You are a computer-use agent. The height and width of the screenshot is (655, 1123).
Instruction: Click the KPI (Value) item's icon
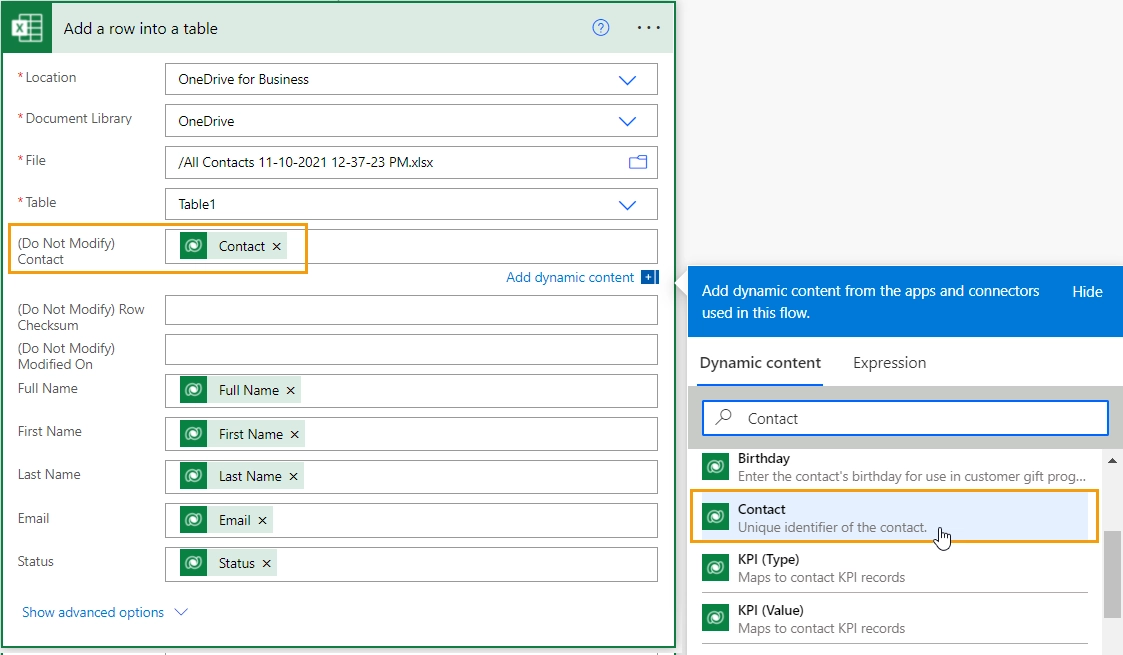(715, 618)
